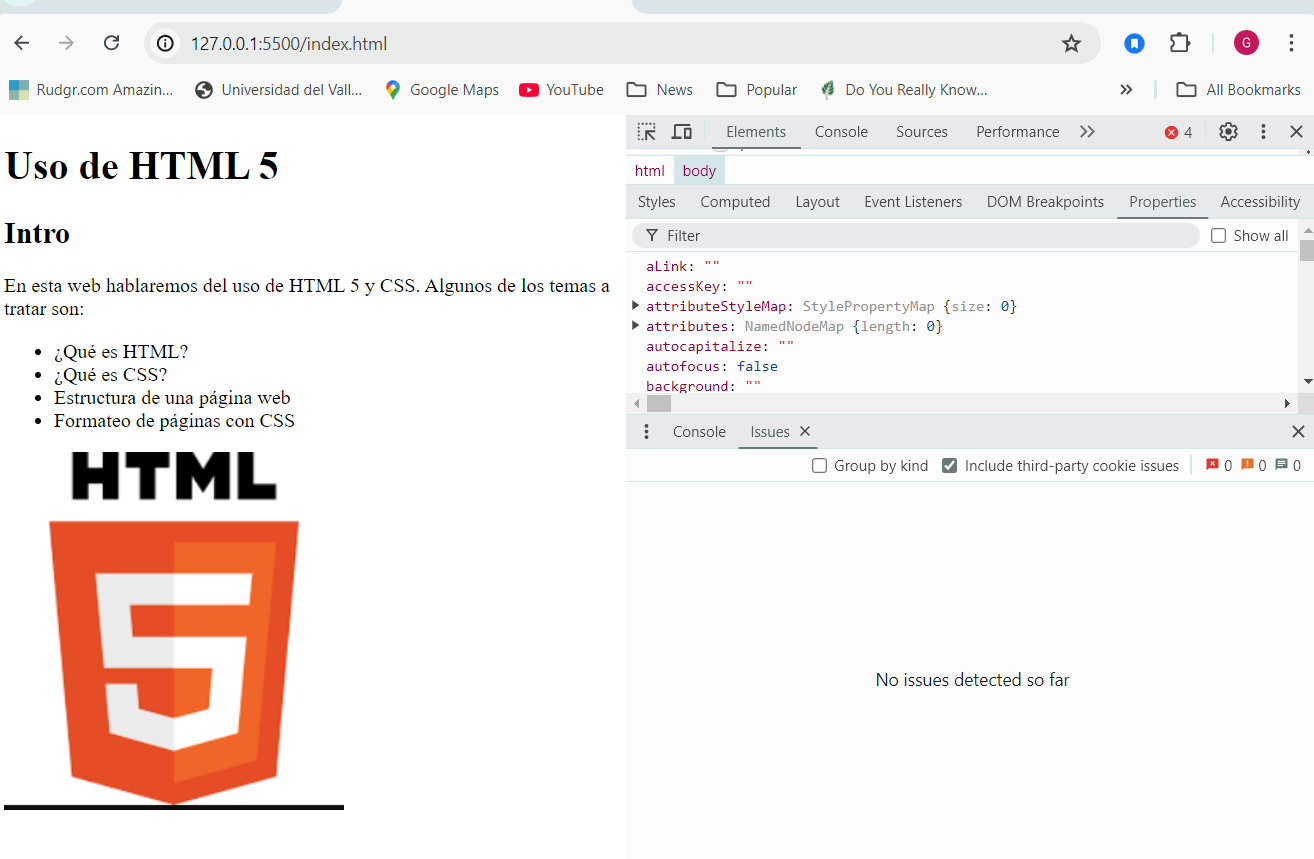1314x859 pixels.
Task: Open drawer three-dot menu beside Console
Action: coord(646,432)
